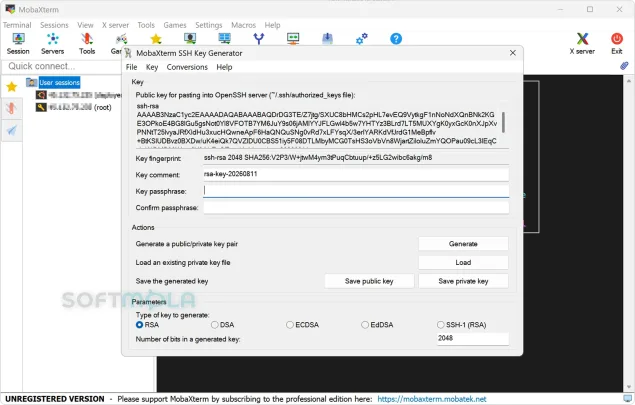Image resolution: width=635 pixels, height=405 pixels.
Task: Open the Conversions menu
Action: [x=187, y=67]
